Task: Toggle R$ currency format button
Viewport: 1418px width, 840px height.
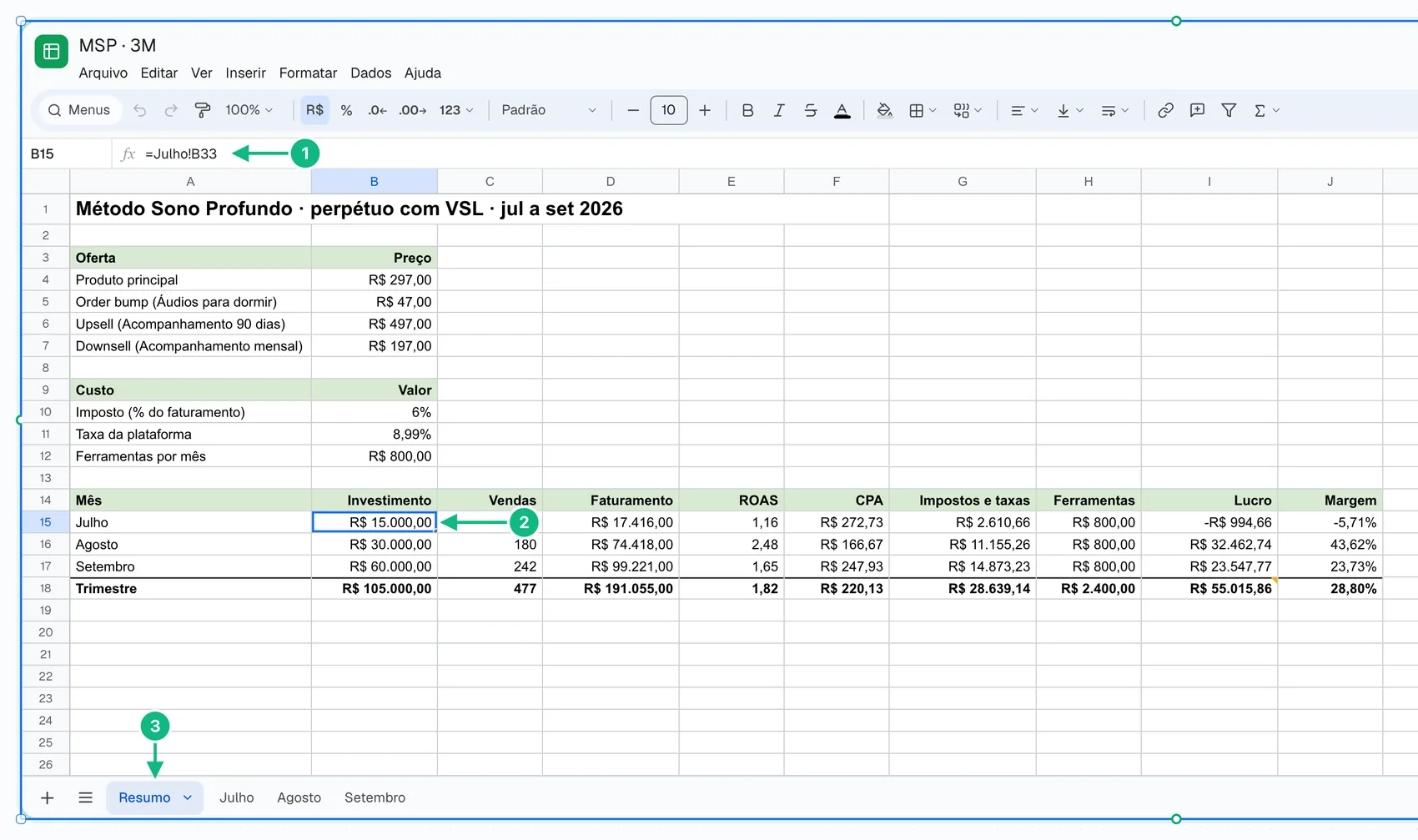Action: [x=314, y=110]
